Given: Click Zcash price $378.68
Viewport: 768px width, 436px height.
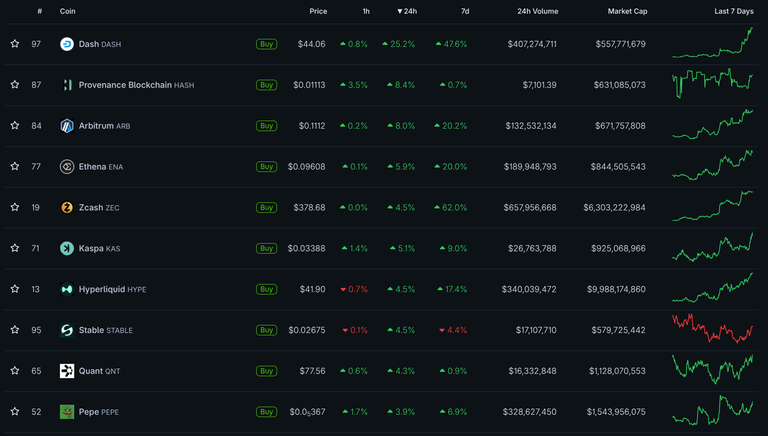Looking at the screenshot, I should tap(310, 208).
